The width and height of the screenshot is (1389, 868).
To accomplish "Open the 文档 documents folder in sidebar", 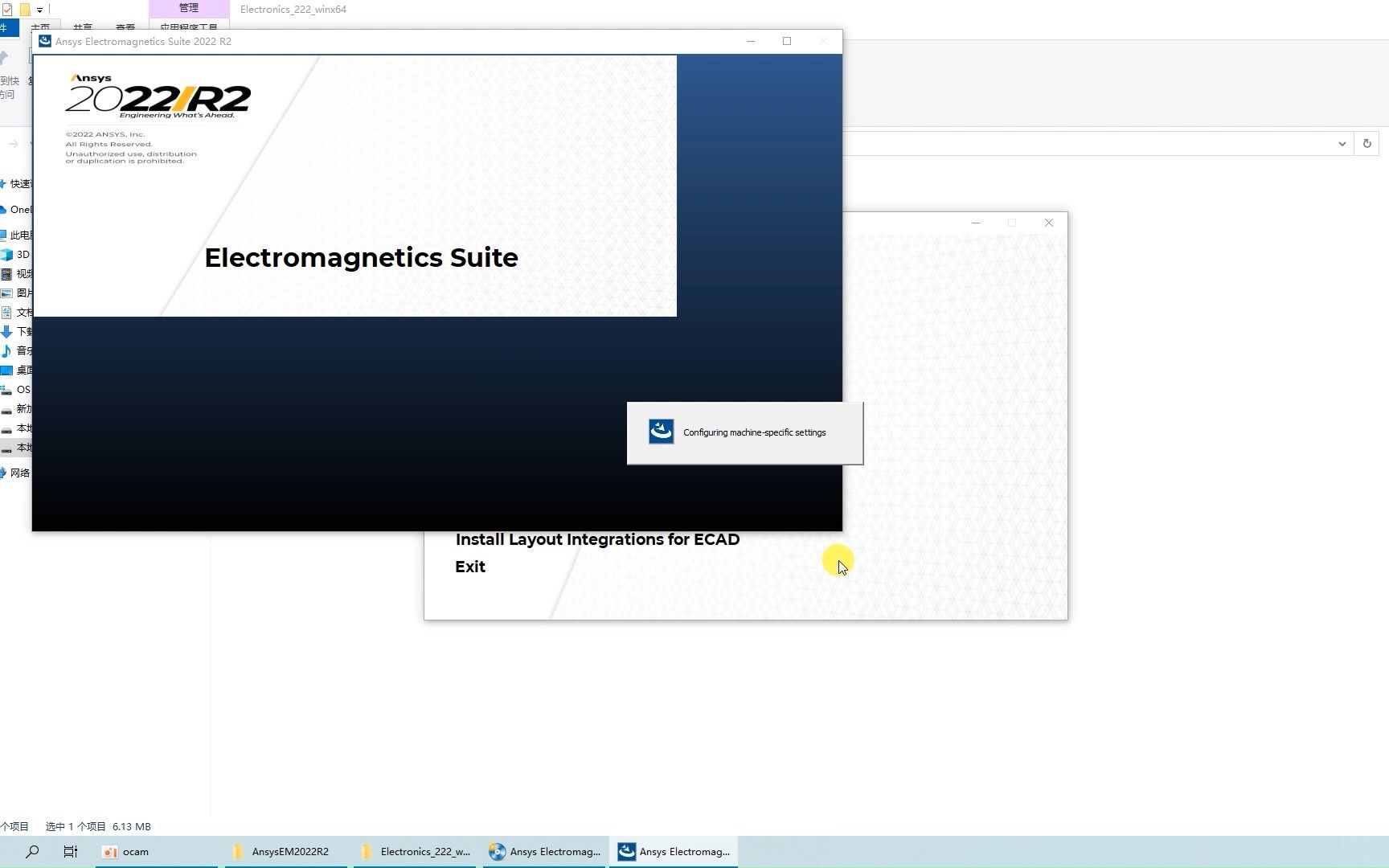I will pyautogui.click(x=16, y=313).
